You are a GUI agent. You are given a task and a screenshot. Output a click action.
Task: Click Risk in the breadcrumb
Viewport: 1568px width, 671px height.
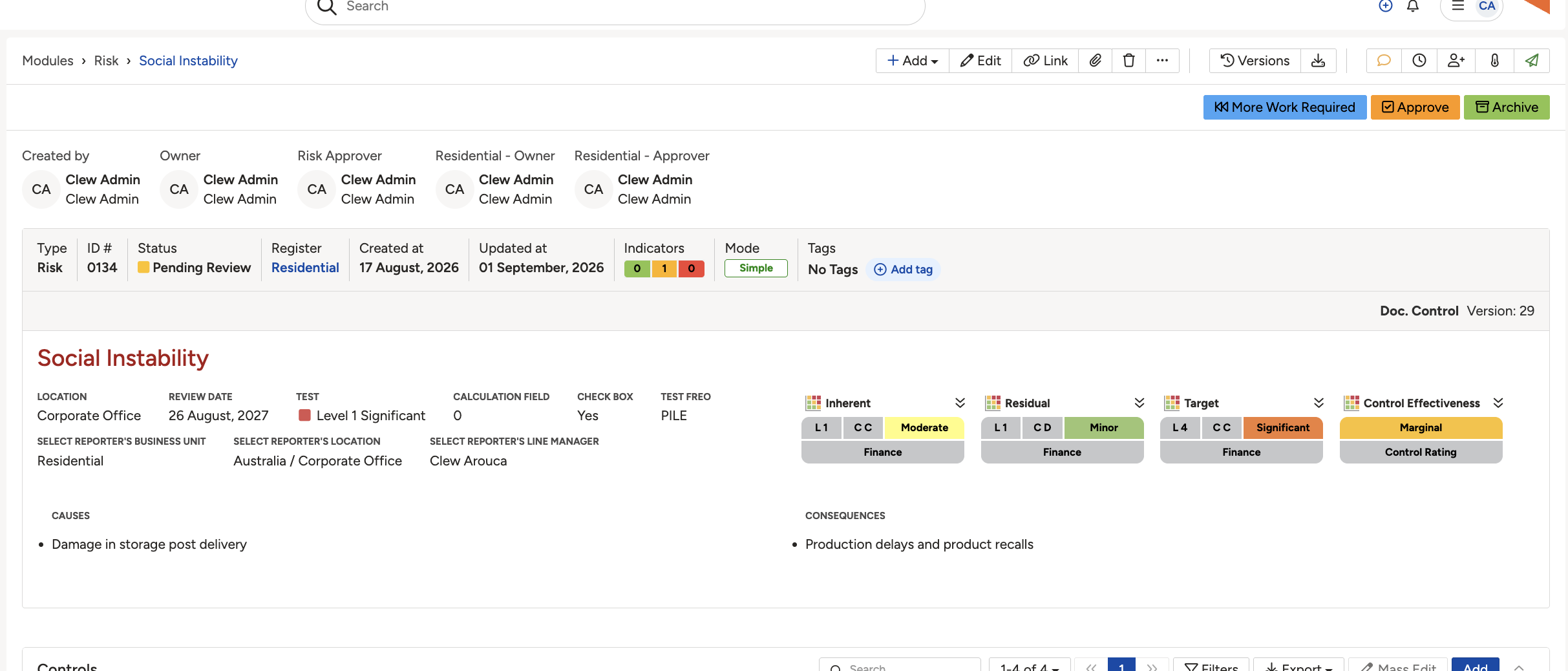tap(106, 61)
